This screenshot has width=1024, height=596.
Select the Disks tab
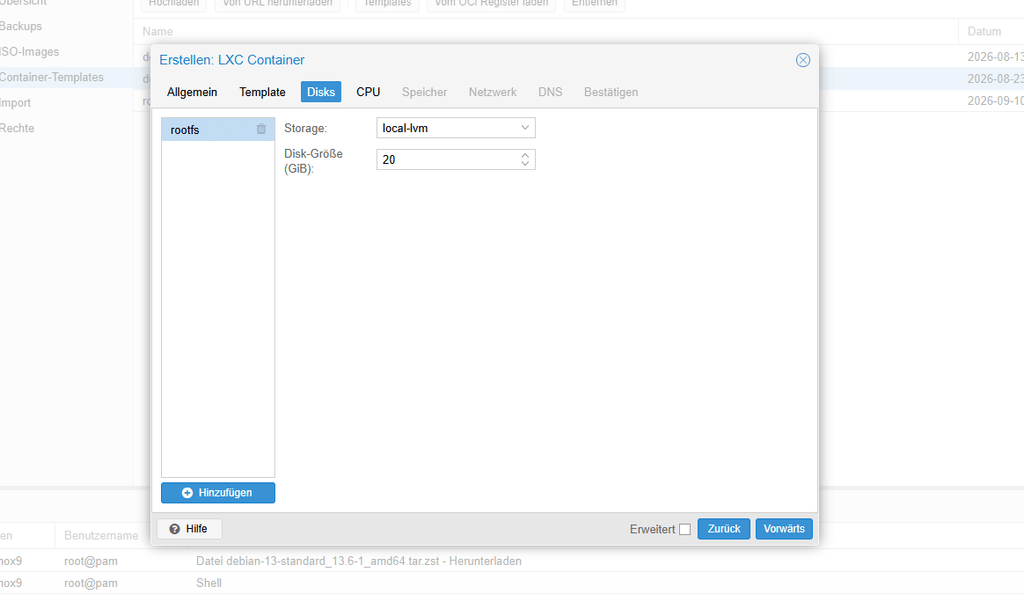pyautogui.click(x=321, y=92)
